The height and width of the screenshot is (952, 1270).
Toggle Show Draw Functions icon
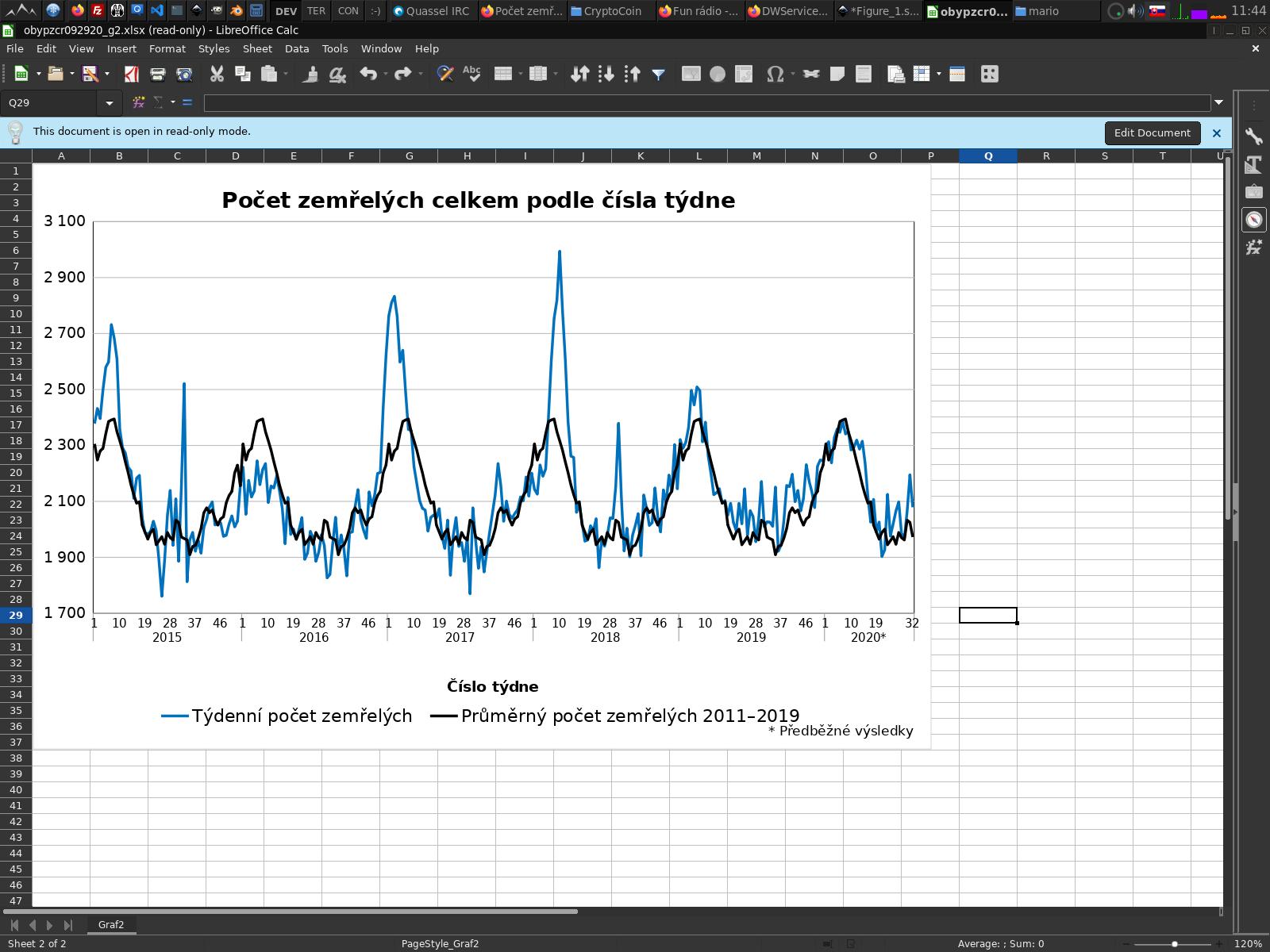(989, 74)
